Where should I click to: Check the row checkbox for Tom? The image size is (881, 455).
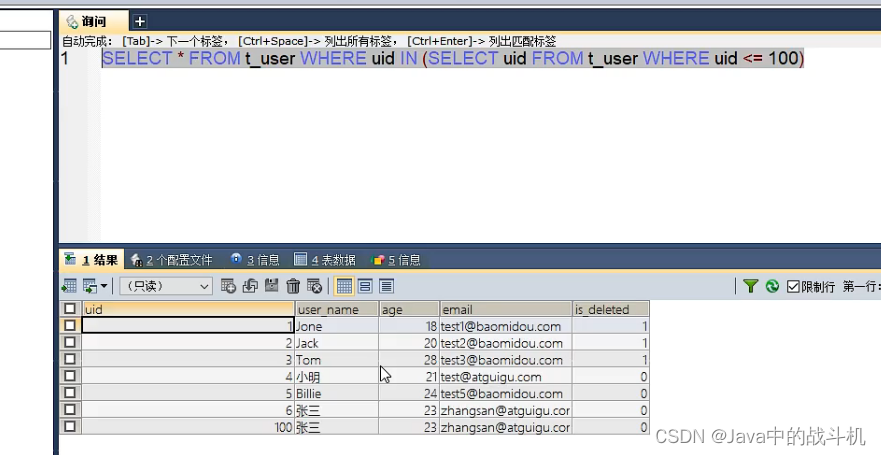pos(70,359)
